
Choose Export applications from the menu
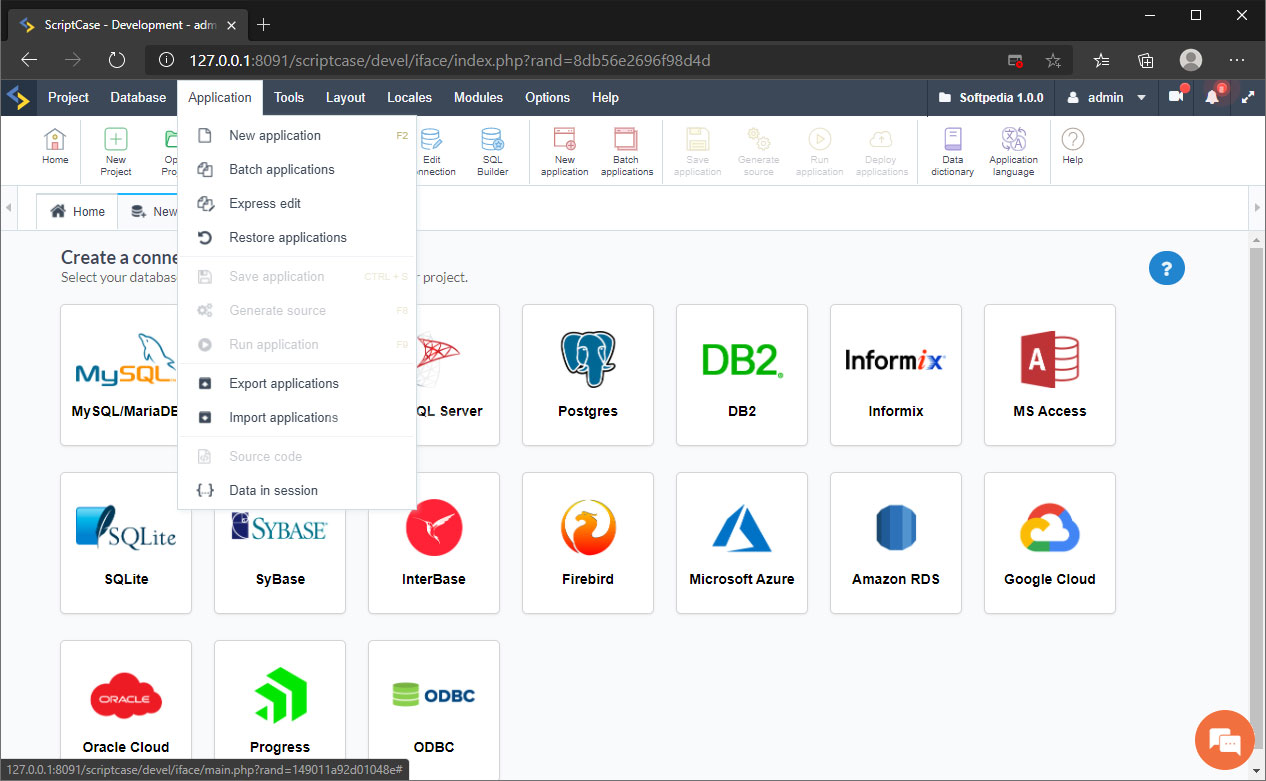(x=297, y=383)
